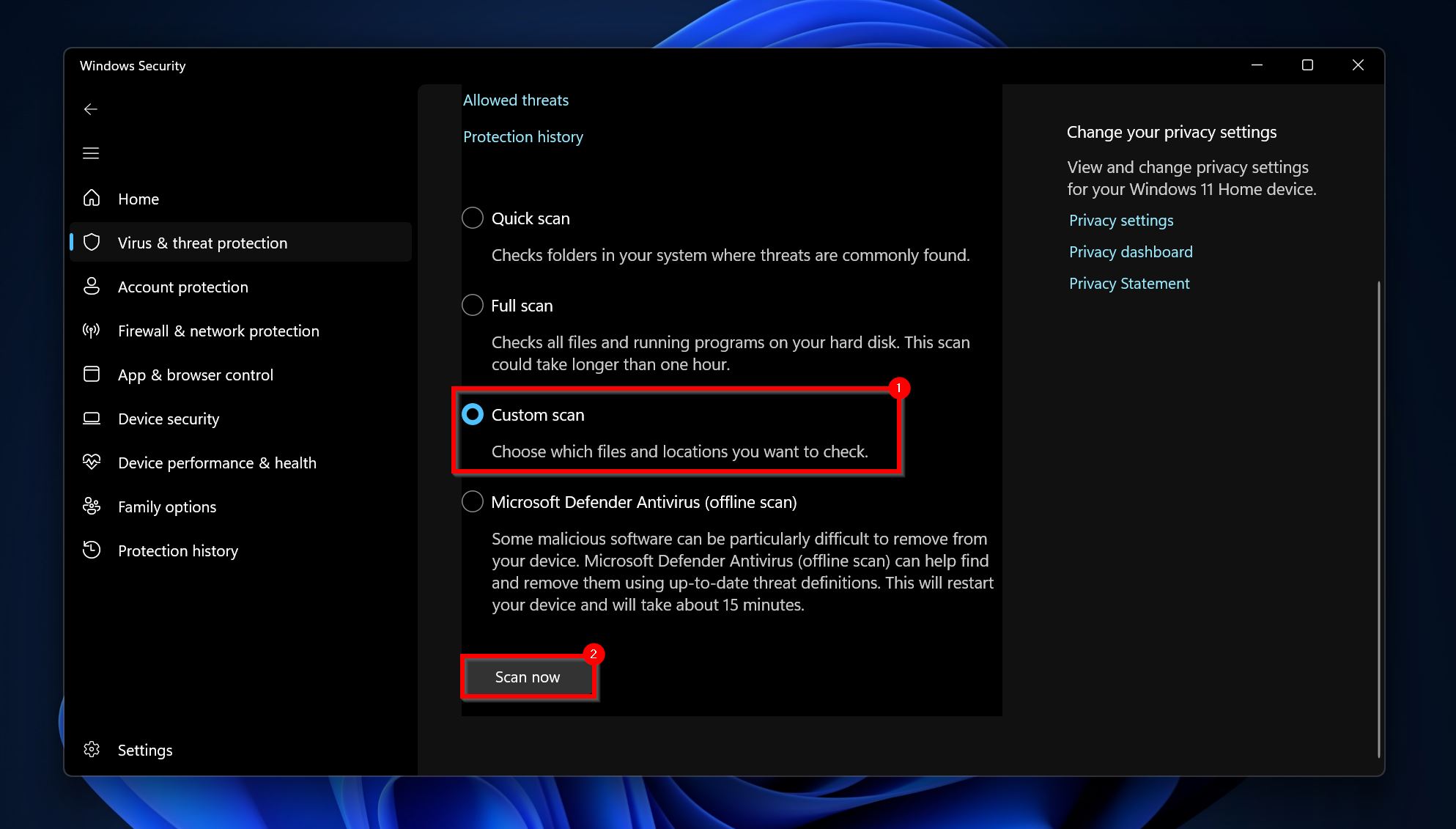Select Microsoft Defender offline scan option
This screenshot has width=1456, height=829.
(x=471, y=502)
